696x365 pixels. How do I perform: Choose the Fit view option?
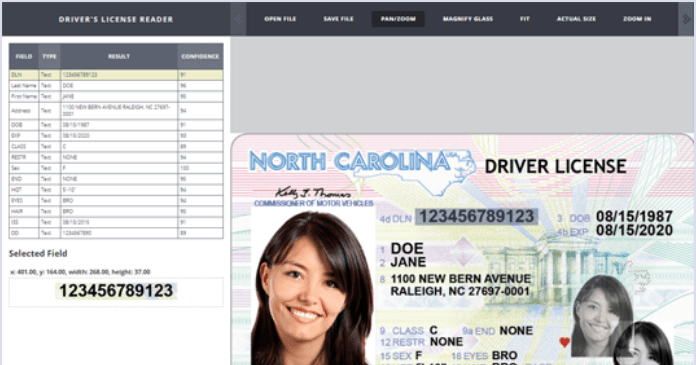click(x=525, y=19)
